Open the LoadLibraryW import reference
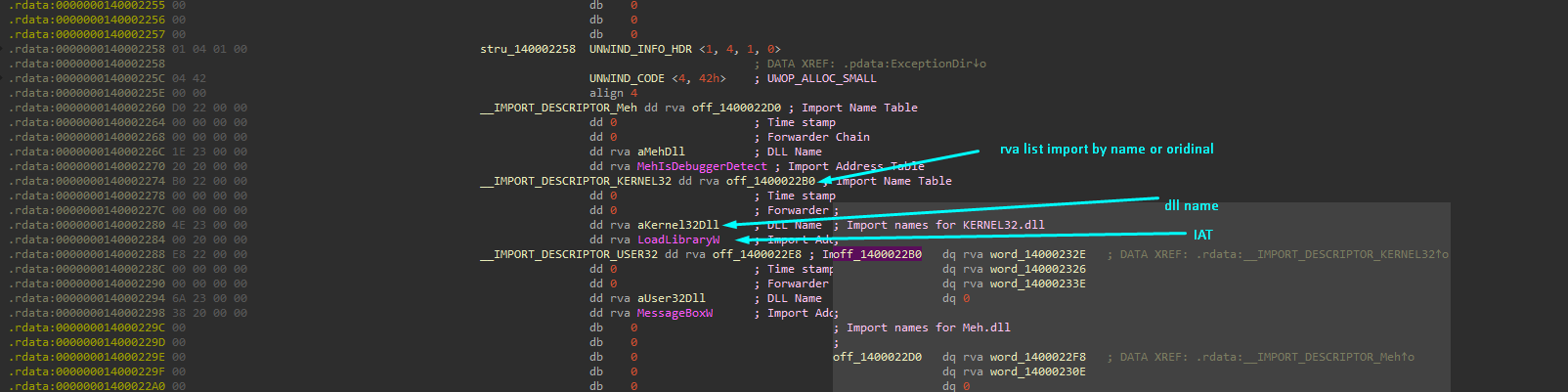This screenshot has height=392, width=1568. pyautogui.click(x=678, y=240)
